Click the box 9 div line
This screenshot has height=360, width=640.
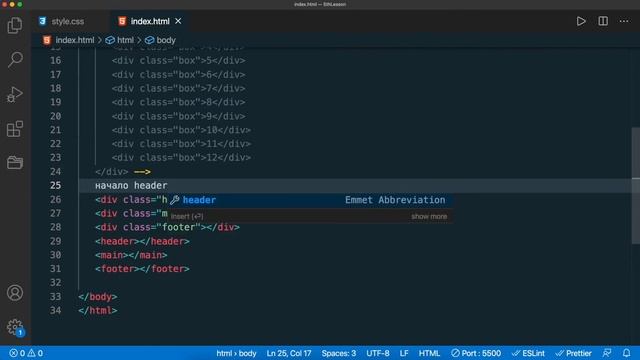pos(178,116)
